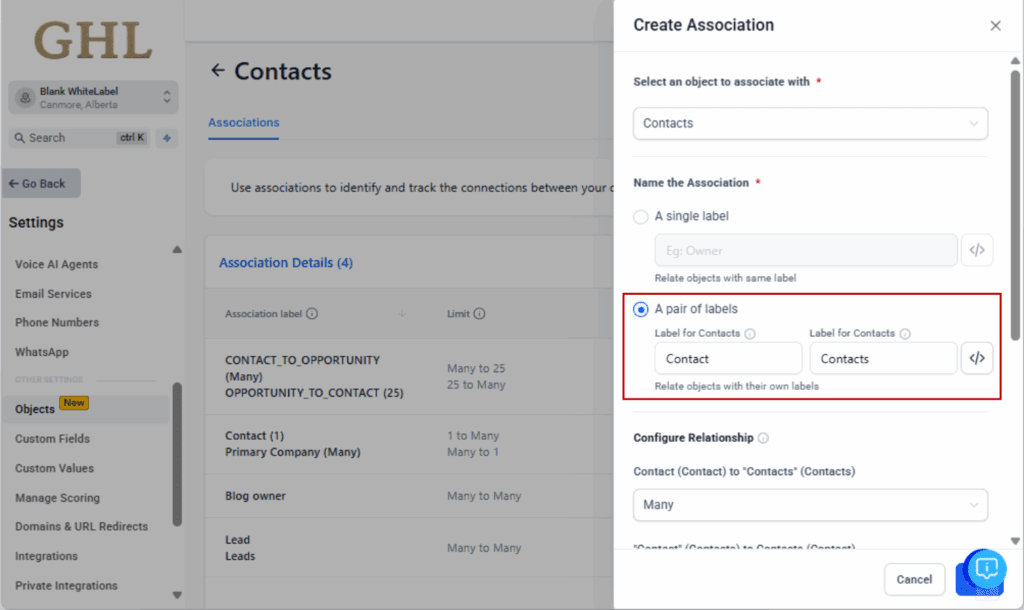Click info icon beside Configure Relationship
Viewport: 1024px width, 610px height.
[x=763, y=438]
